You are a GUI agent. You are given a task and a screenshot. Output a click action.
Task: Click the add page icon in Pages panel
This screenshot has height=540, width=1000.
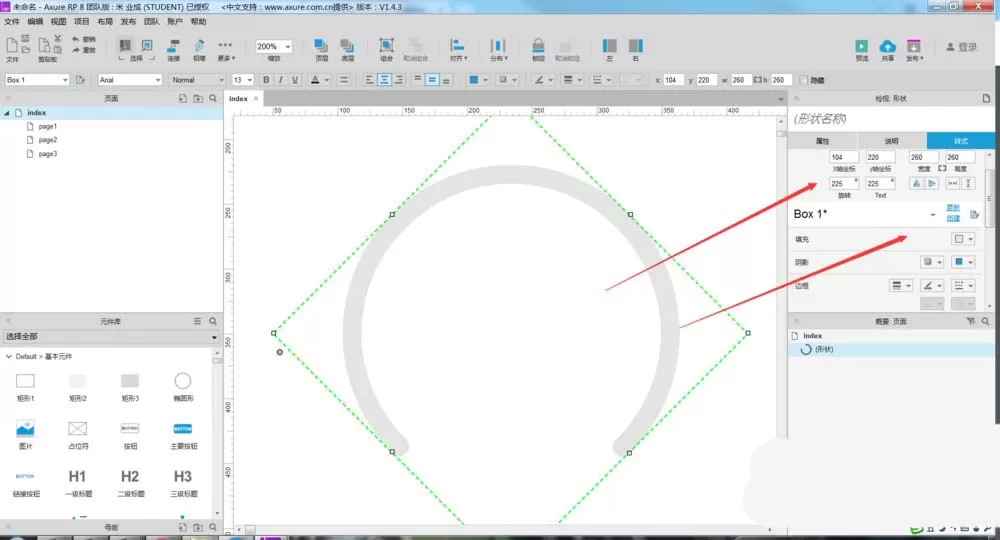click(182, 98)
